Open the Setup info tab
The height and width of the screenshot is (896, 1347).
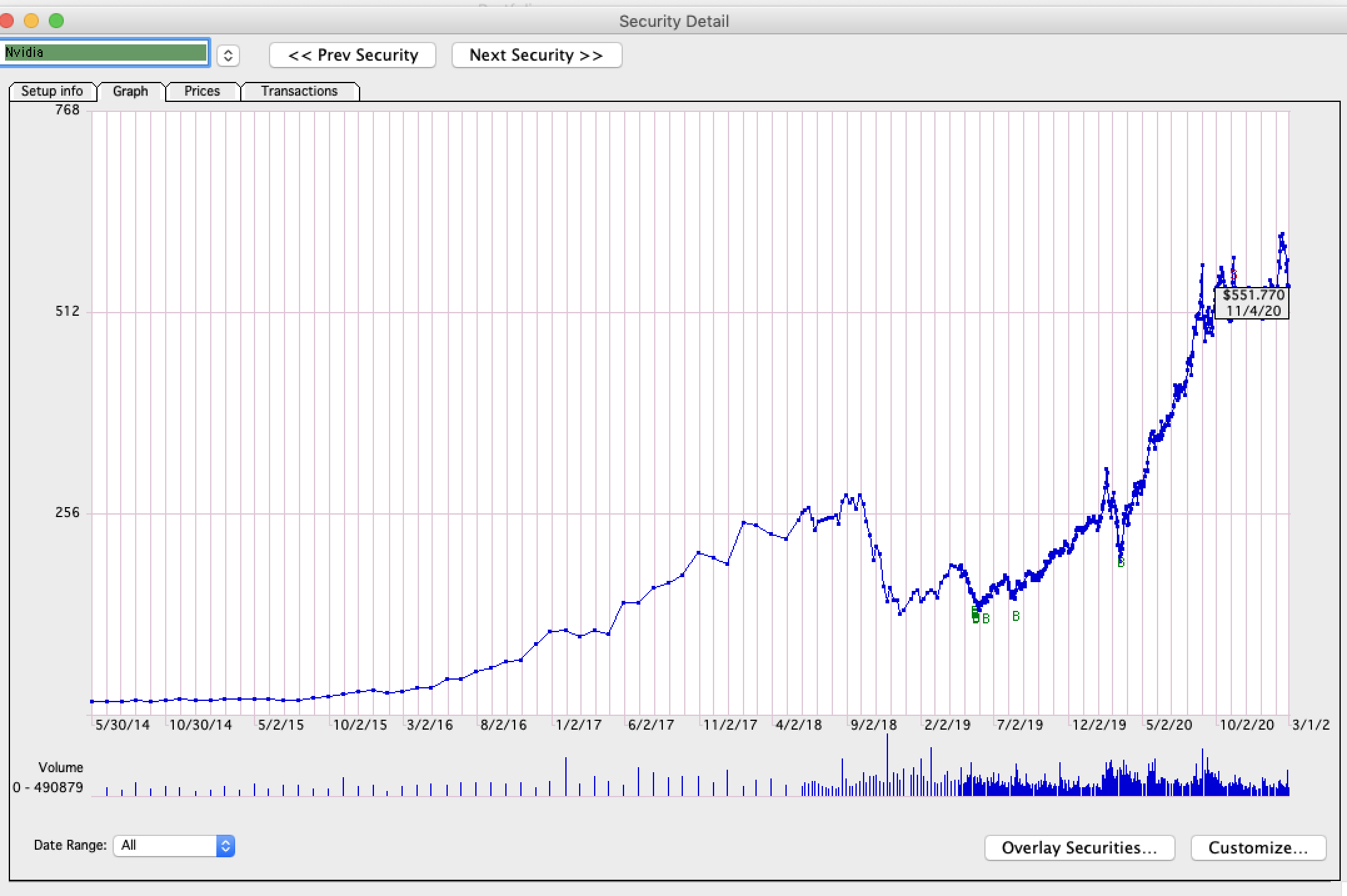tap(53, 91)
